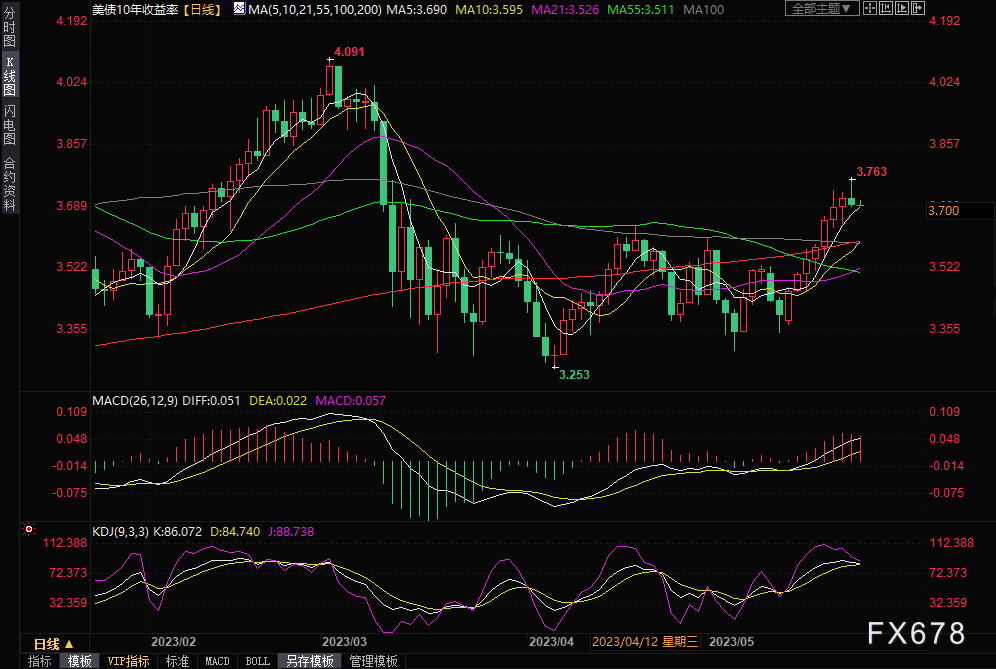The height and width of the screenshot is (669, 996).
Task: Click the 3.253 low price marker
Action: [x=572, y=375]
